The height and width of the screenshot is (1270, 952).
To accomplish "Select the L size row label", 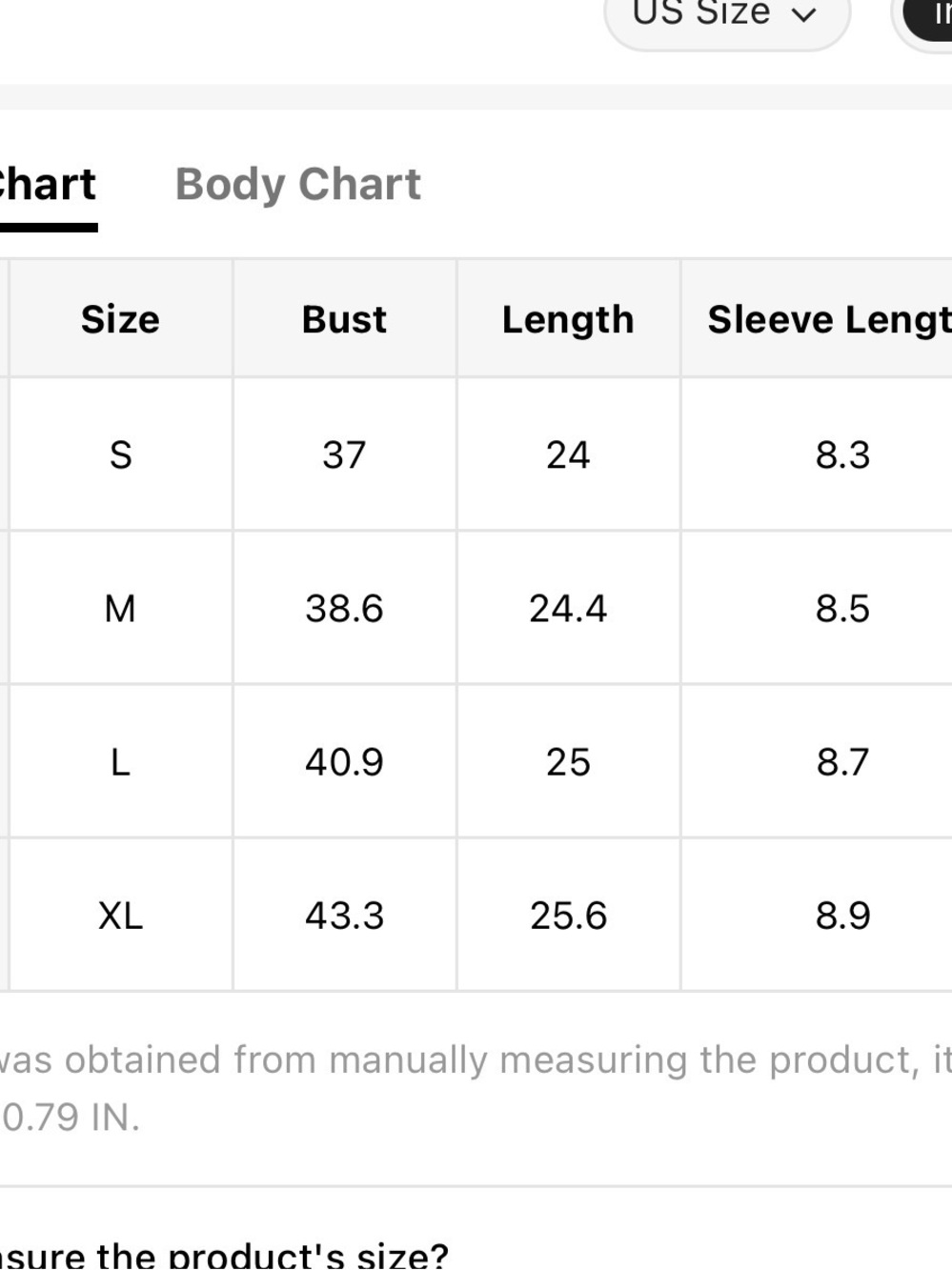I will (x=121, y=762).
